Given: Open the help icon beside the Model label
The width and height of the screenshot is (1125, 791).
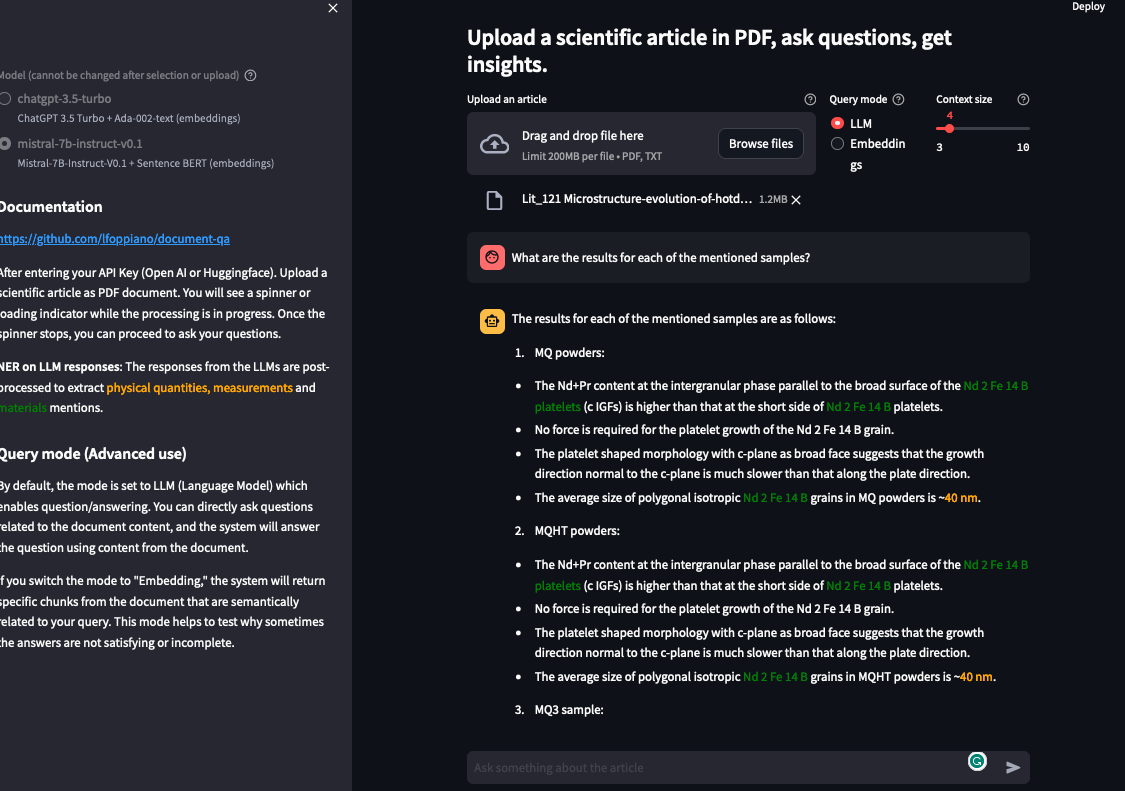Looking at the screenshot, I should 249,75.
